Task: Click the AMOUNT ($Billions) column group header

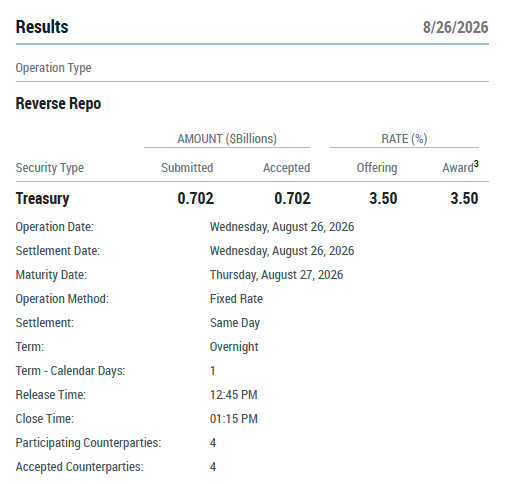Action: click(227, 139)
